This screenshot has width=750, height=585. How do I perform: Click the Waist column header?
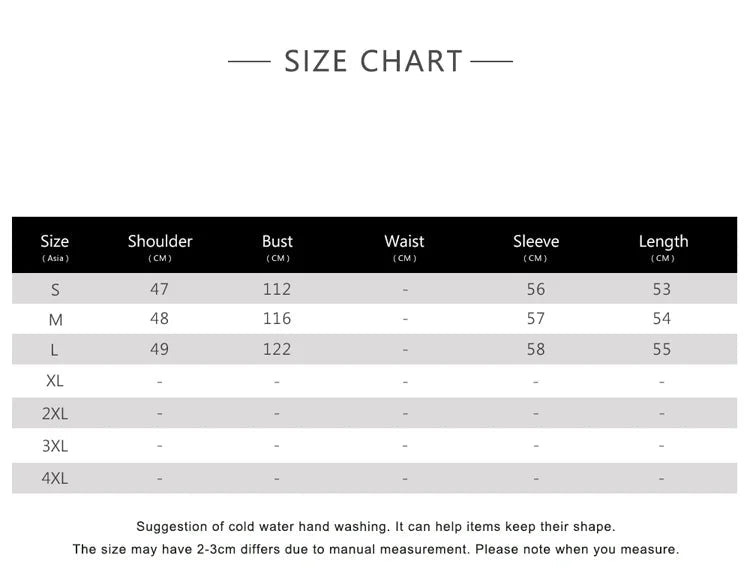404,246
